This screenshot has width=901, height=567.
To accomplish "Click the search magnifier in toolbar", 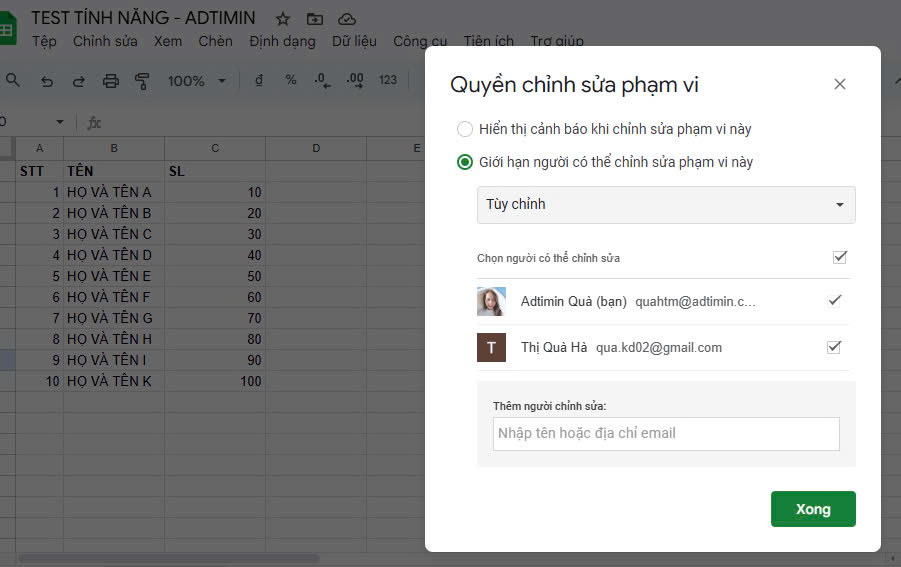I will coord(13,80).
